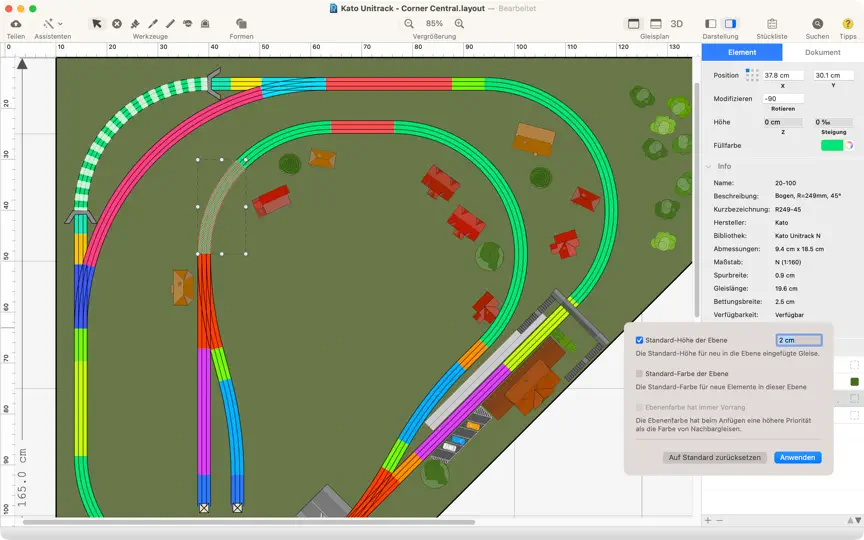Expand the Assistenten dropdown chevron

tap(60, 24)
